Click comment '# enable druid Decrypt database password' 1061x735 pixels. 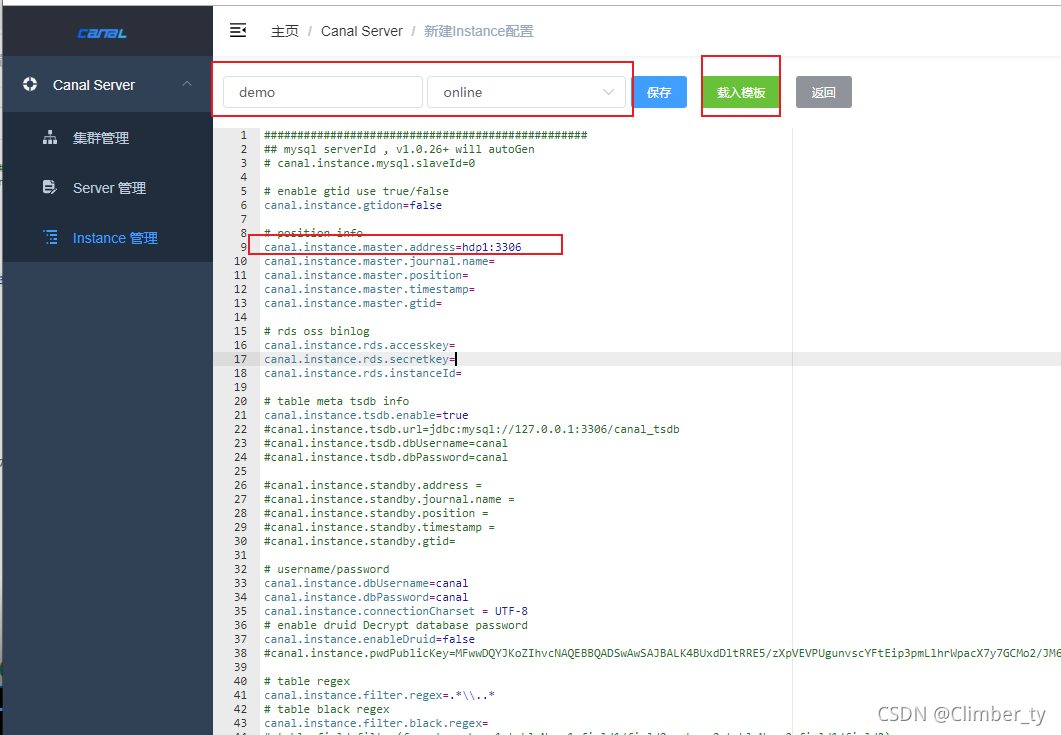[x=396, y=625]
